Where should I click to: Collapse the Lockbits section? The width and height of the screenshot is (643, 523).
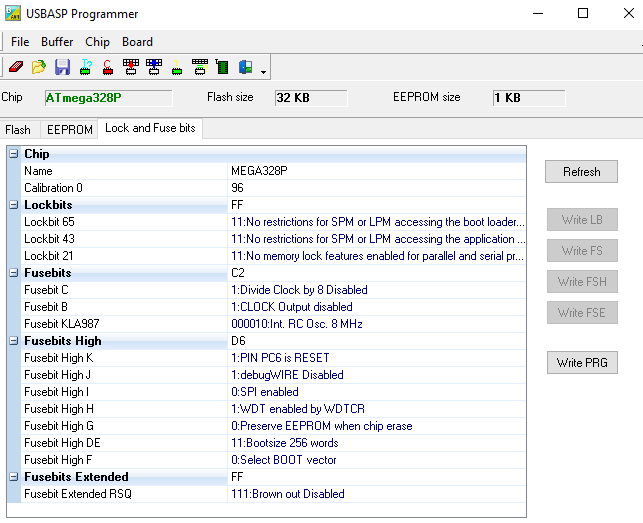click(x=13, y=205)
